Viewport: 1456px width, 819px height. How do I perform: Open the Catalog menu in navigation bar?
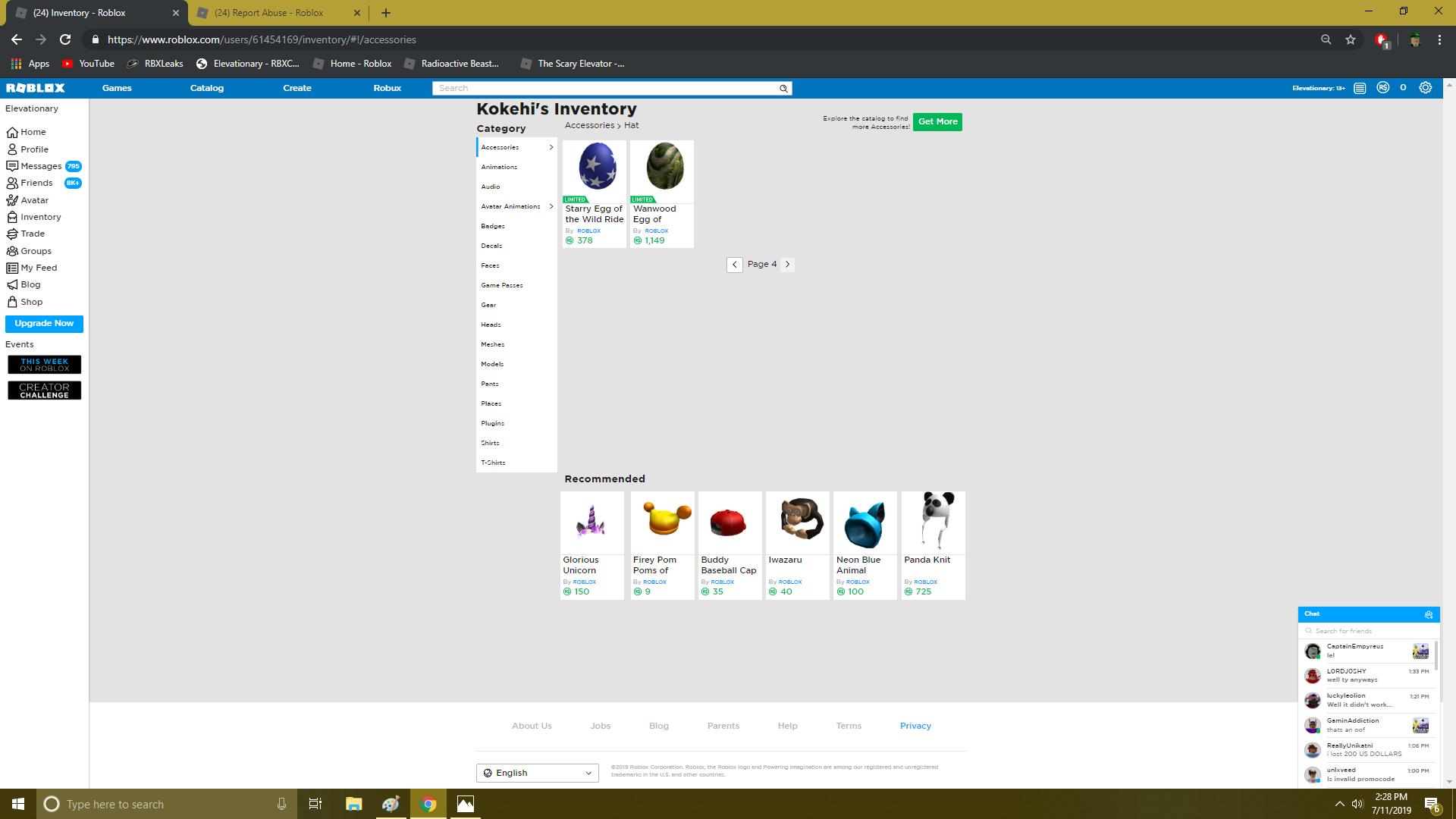coord(206,88)
